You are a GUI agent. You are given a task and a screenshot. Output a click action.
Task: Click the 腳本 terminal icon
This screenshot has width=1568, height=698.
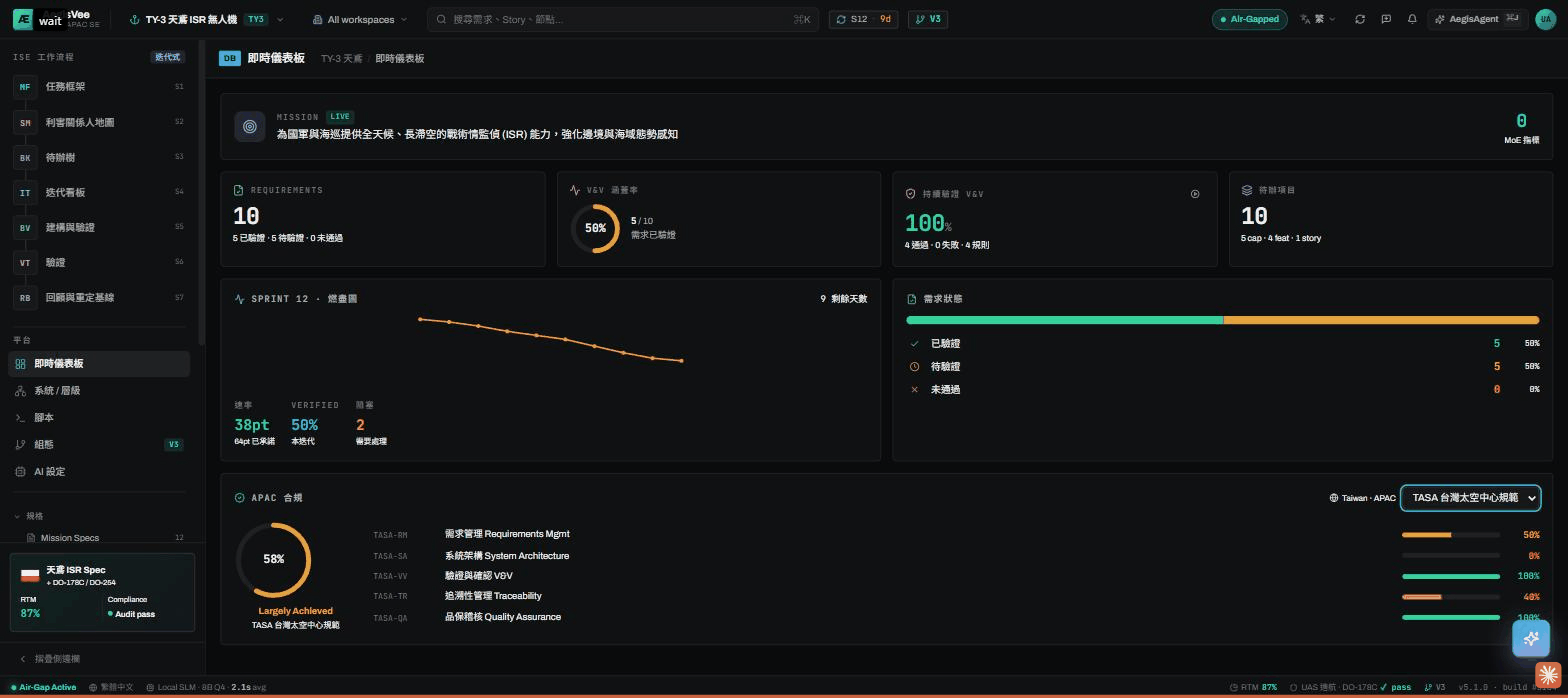pos(20,418)
